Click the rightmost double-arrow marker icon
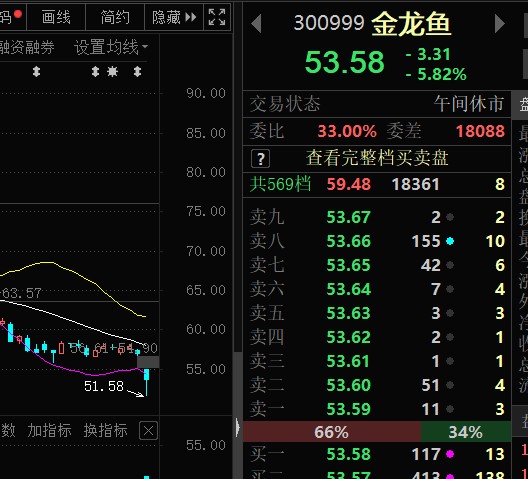 point(137,71)
